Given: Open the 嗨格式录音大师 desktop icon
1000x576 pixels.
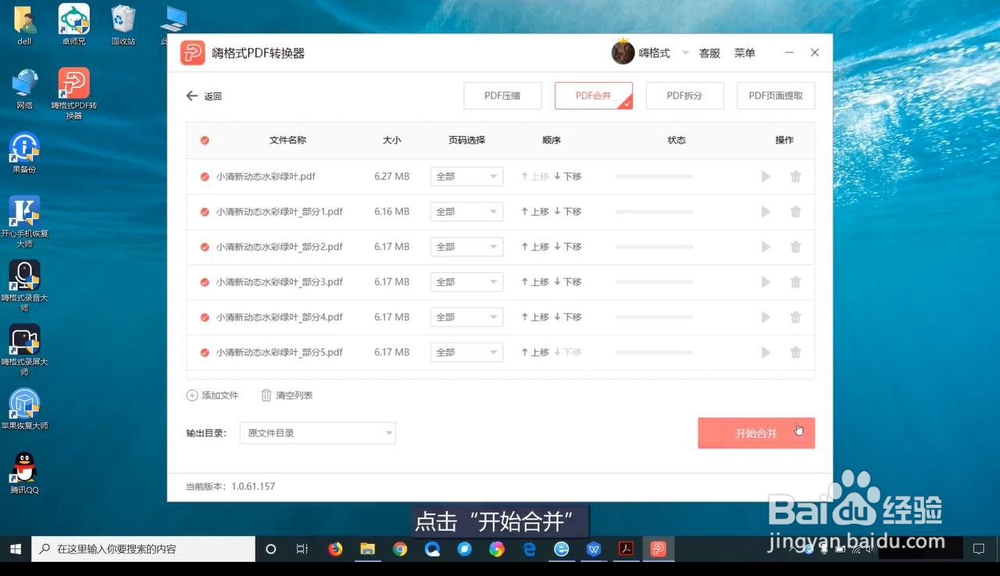Looking at the screenshot, I should click(24, 286).
